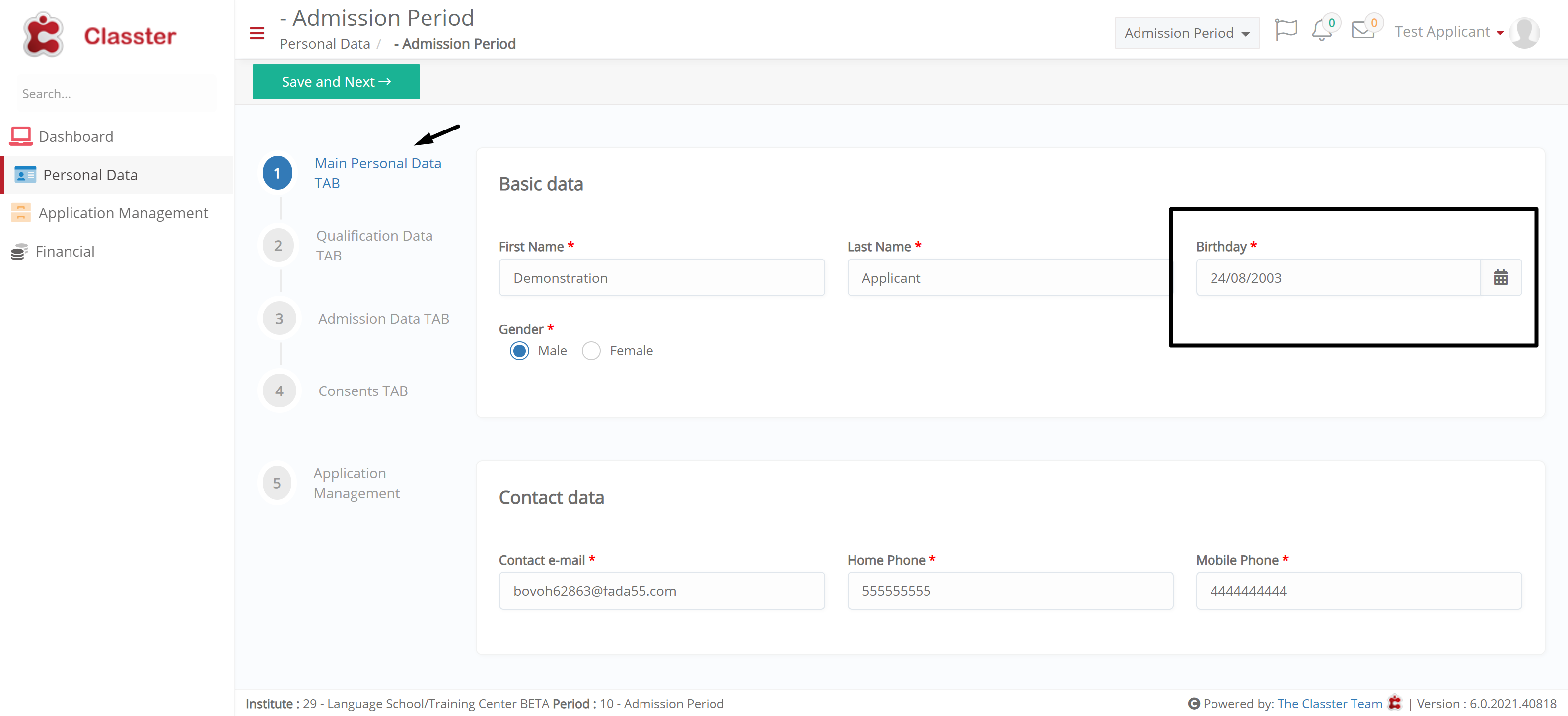The height and width of the screenshot is (716, 1568).
Task: Open the Birthday calendar picker icon
Action: click(x=1500, y=278)
